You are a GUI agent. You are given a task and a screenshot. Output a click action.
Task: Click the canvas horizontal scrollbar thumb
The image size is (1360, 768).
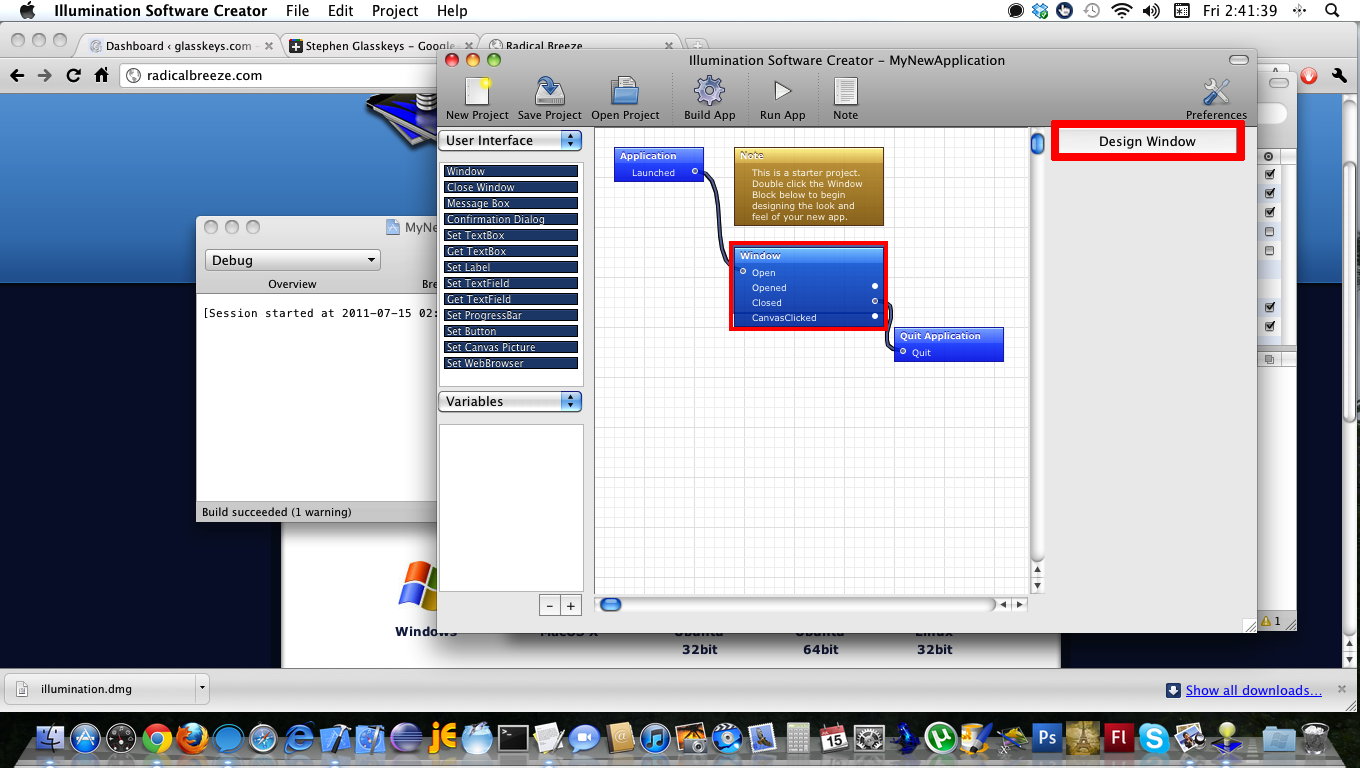click(x=610, y=604)
